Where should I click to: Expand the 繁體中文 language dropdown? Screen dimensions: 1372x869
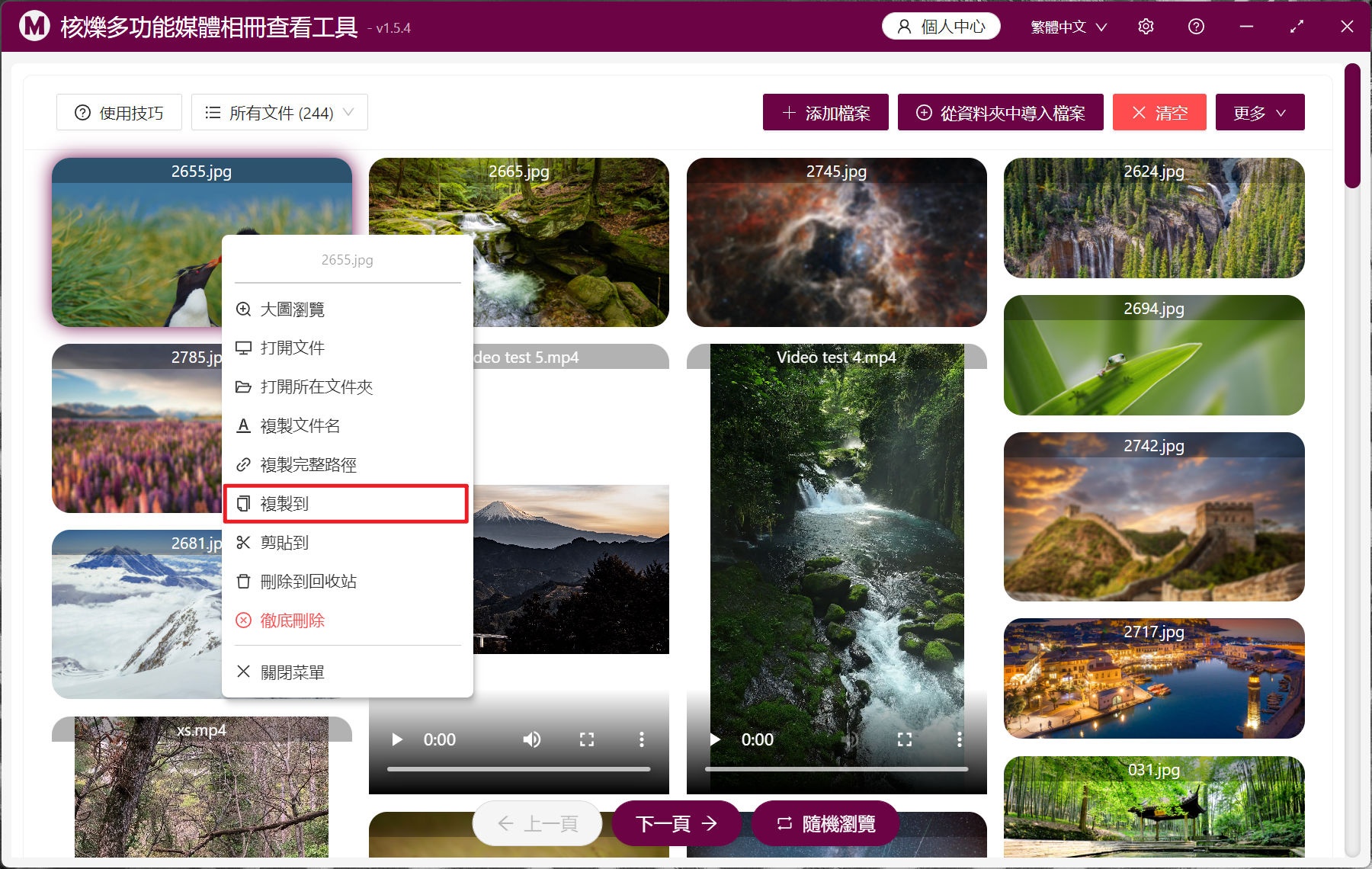1069,27
